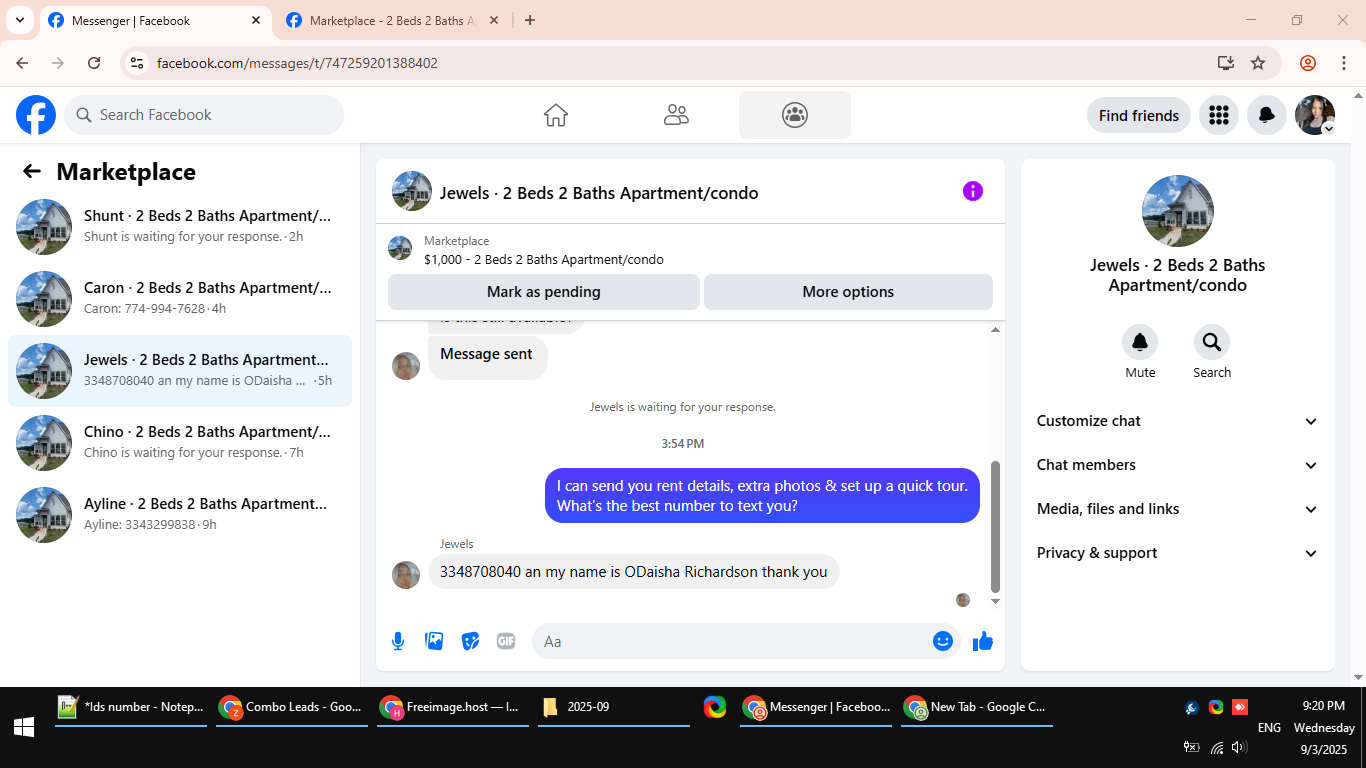This screenshot has width=1366, height=768.
Task: Click the browser address bar URL
Action: [297, 63]
